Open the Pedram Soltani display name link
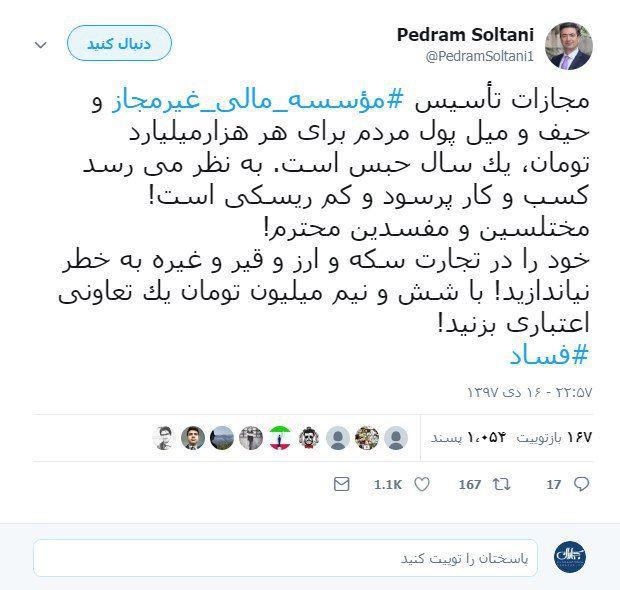The width and height of the screenshot is (620, 590). point(465,35)
